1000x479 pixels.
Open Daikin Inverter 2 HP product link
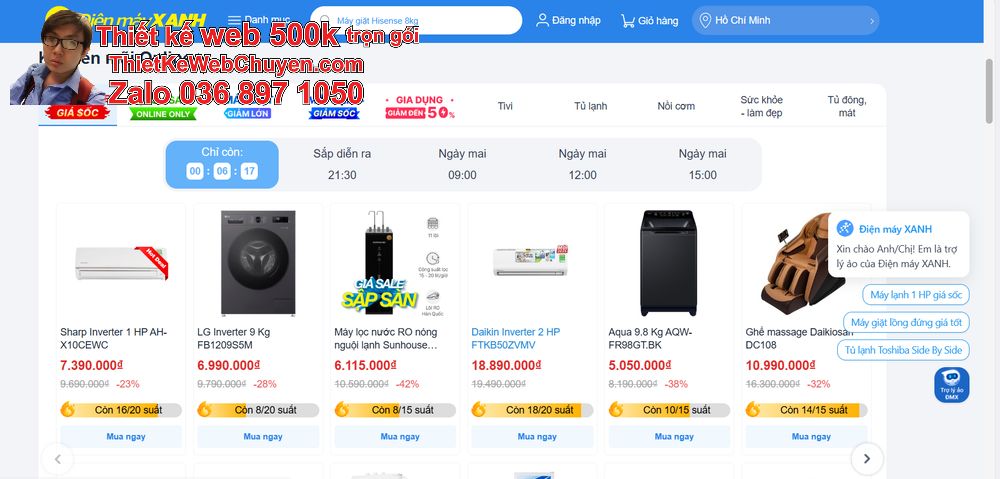coord(515,339)
